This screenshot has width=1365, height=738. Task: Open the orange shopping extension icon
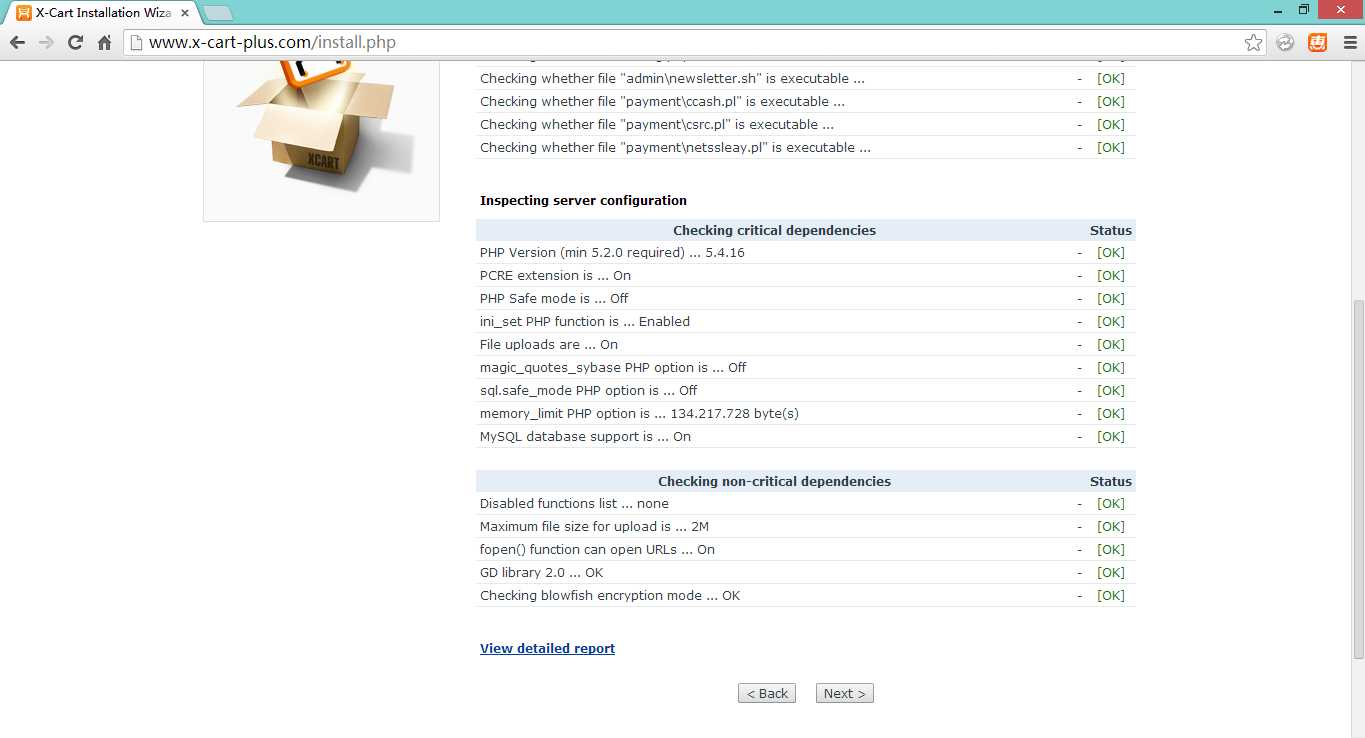point(1318,42)
